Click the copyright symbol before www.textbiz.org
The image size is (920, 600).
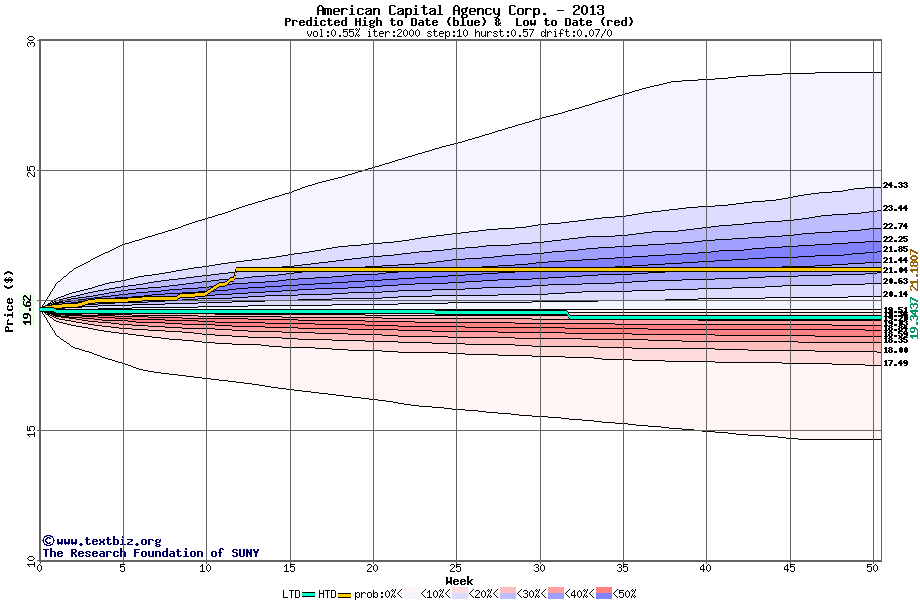coord(48,541)
